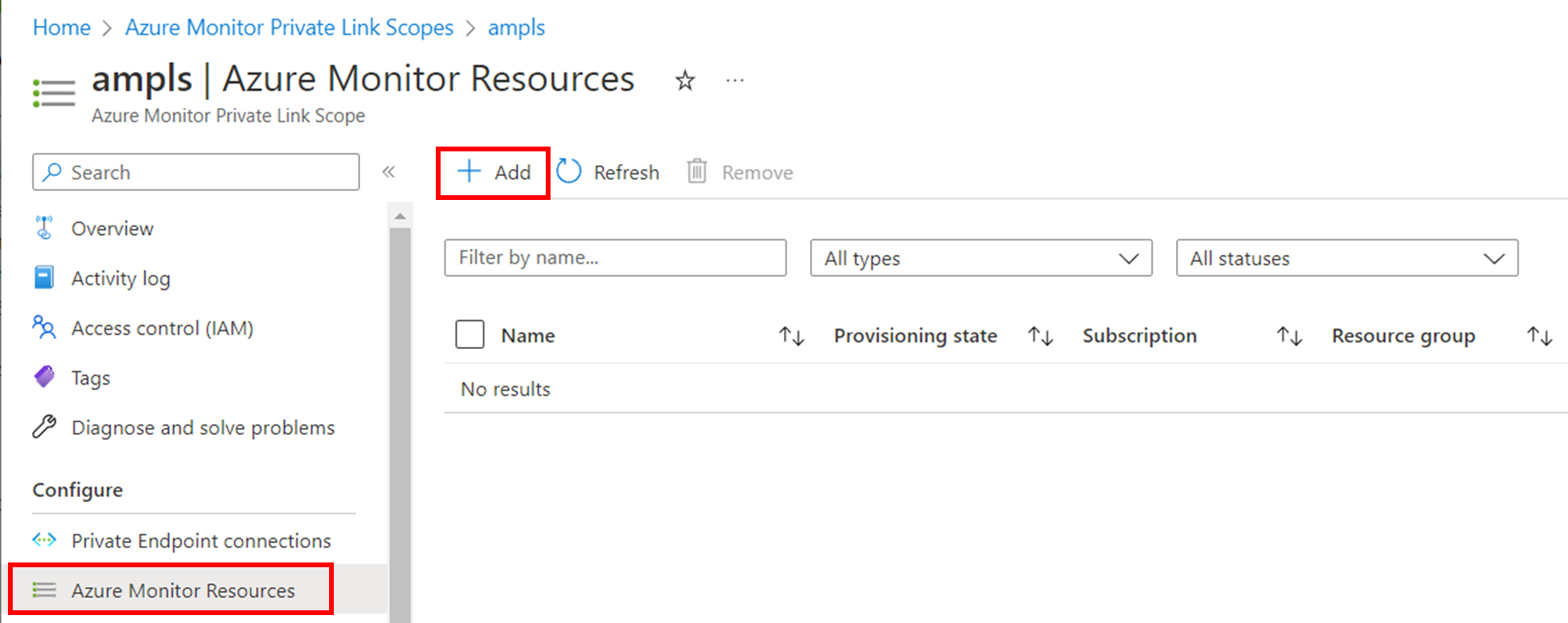Click the circular refresh icon

(569, 171)
